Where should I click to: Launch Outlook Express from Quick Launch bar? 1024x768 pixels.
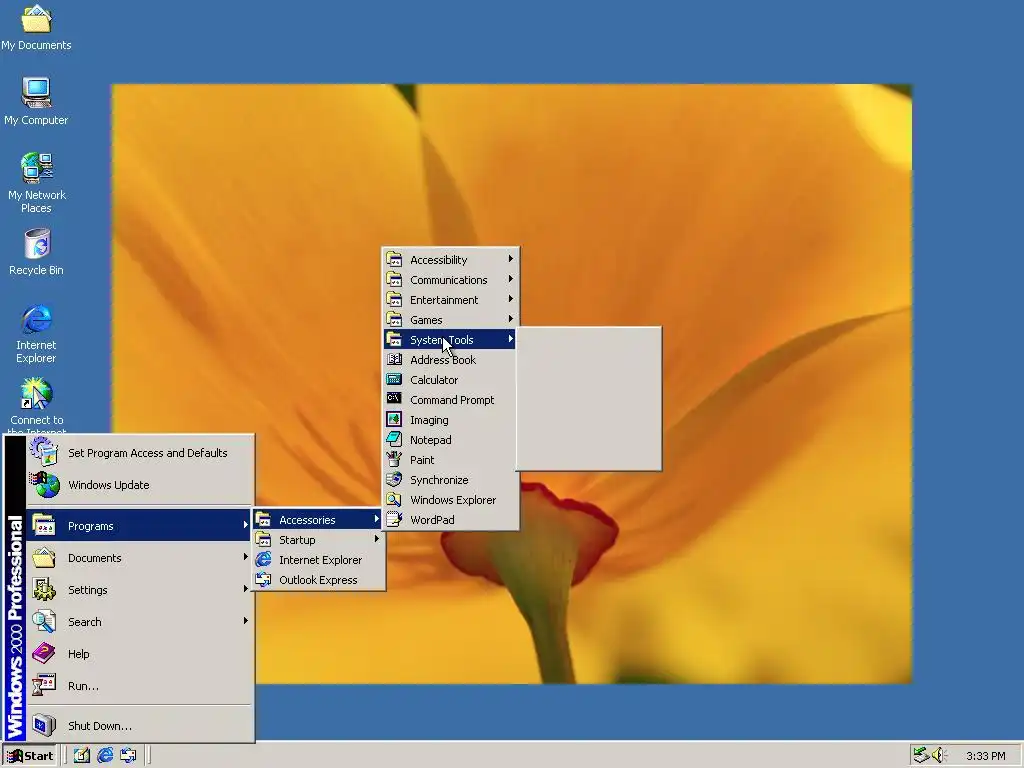(128, 756)
